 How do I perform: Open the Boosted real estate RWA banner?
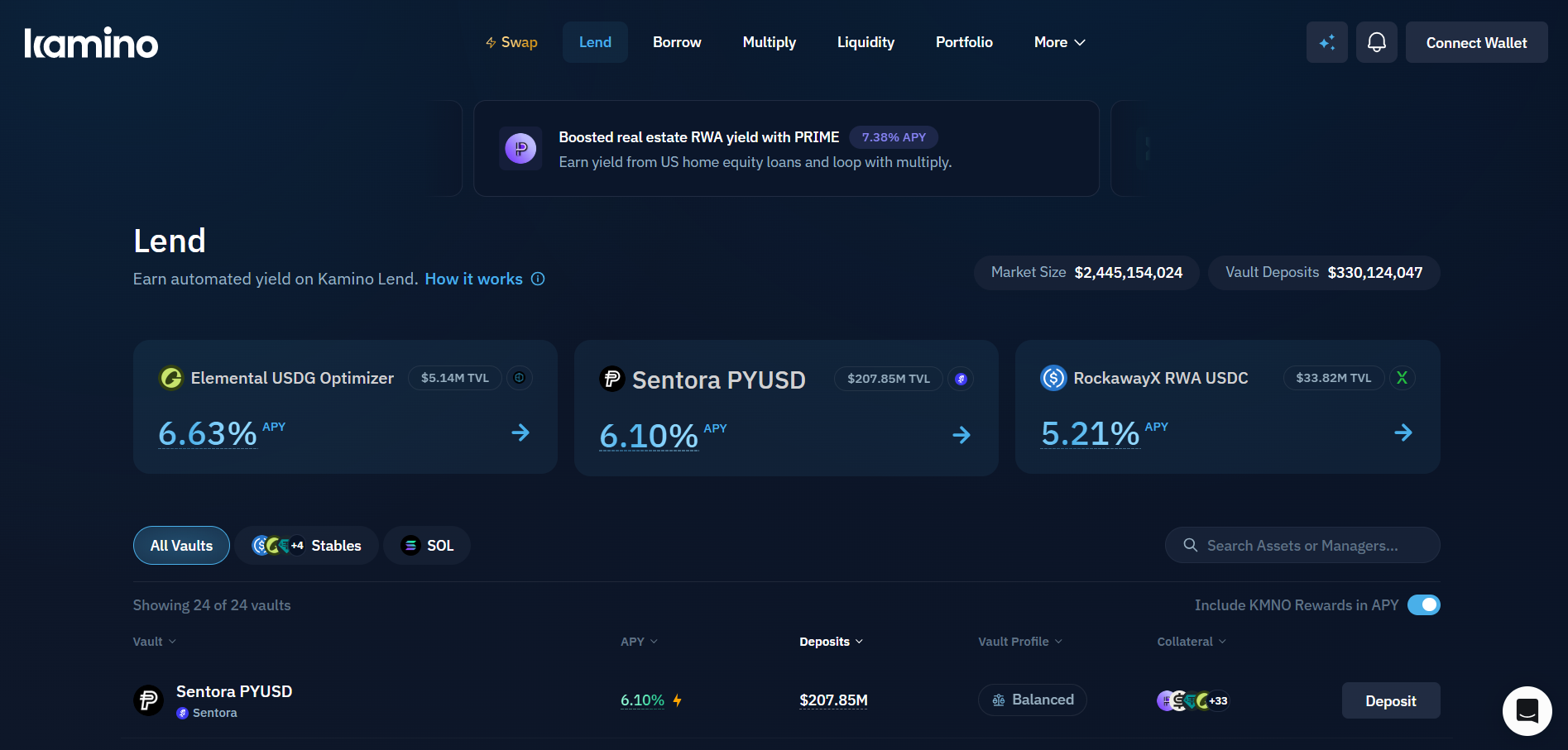(786, 149)
